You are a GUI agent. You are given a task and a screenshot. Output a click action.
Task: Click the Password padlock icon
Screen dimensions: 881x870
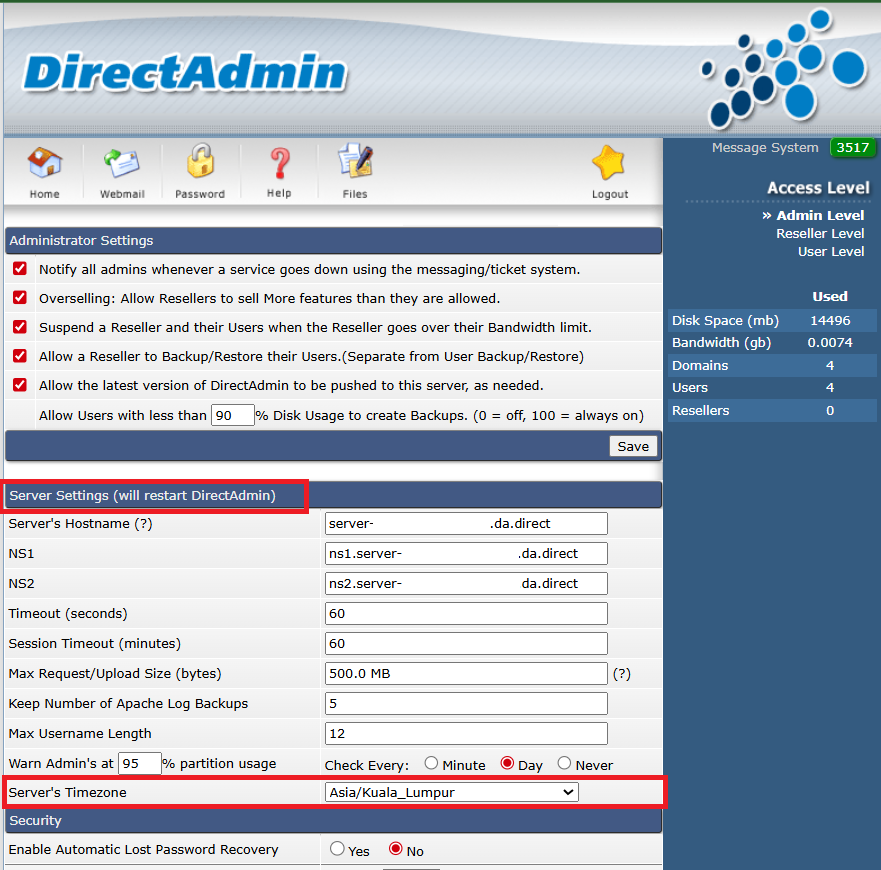[x=200, y=161]
